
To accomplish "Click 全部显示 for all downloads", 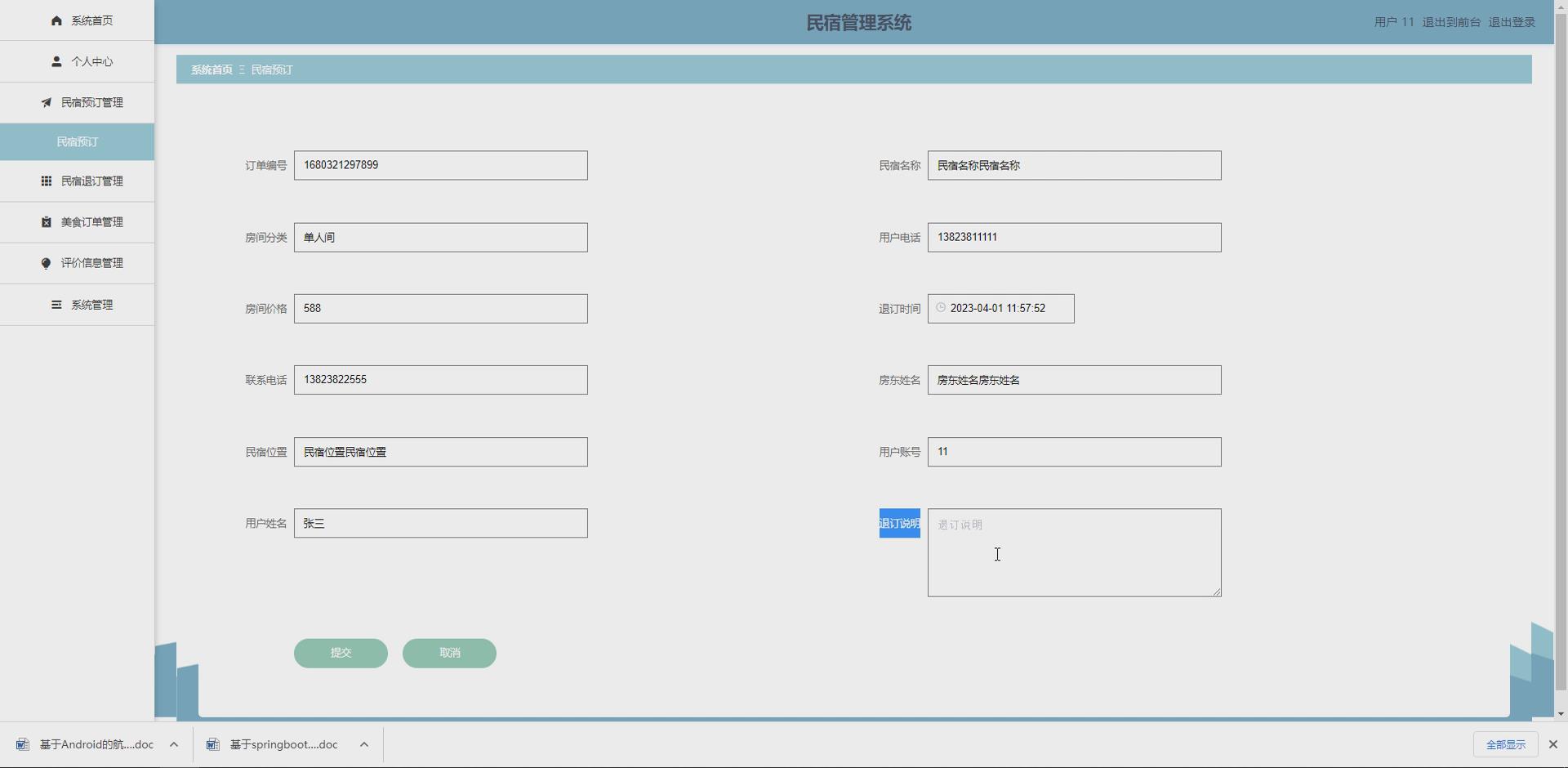I will click(x=1505, y=744).
